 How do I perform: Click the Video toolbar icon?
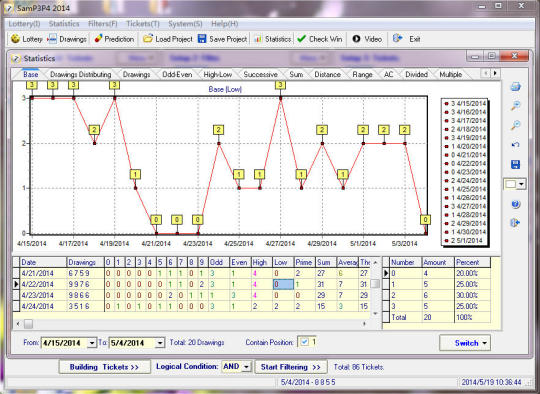click(x=356, y=39)
